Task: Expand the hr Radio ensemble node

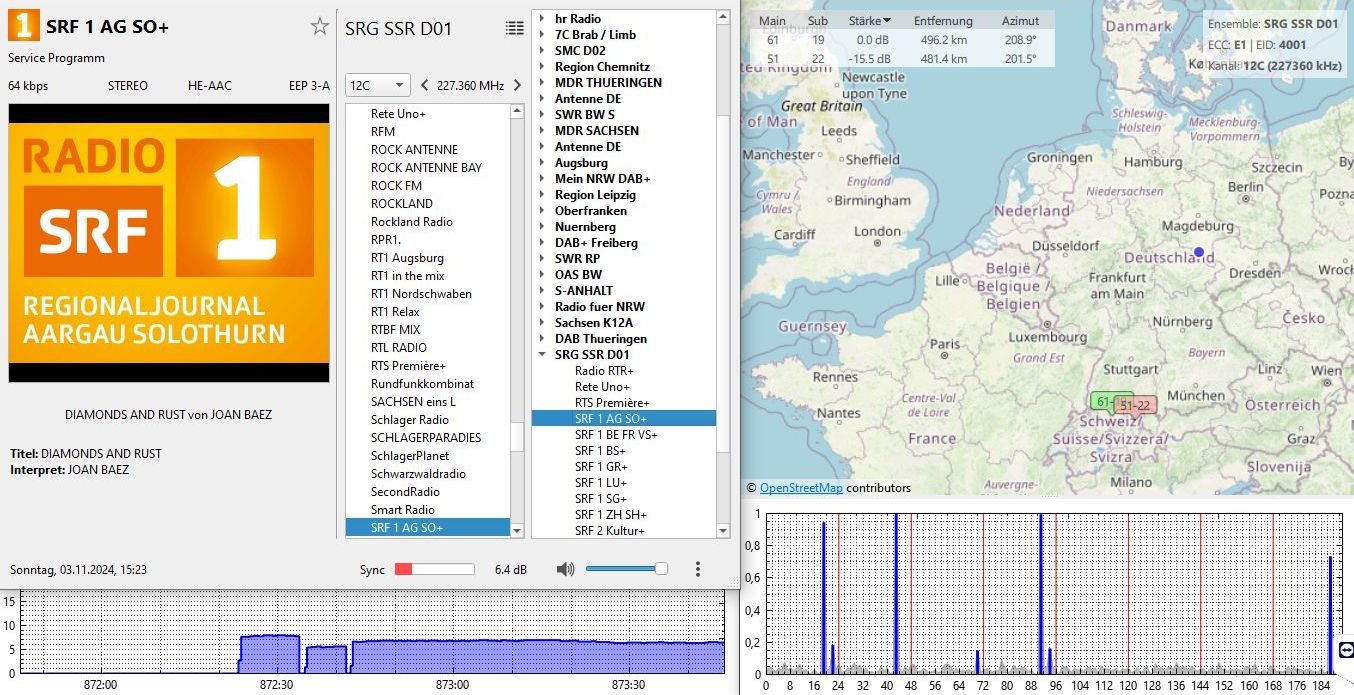Action: click(542, 19)
